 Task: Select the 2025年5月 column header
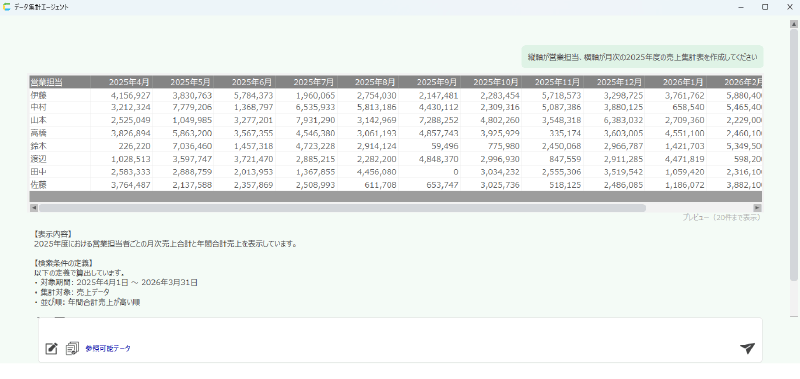click(183, 82)
